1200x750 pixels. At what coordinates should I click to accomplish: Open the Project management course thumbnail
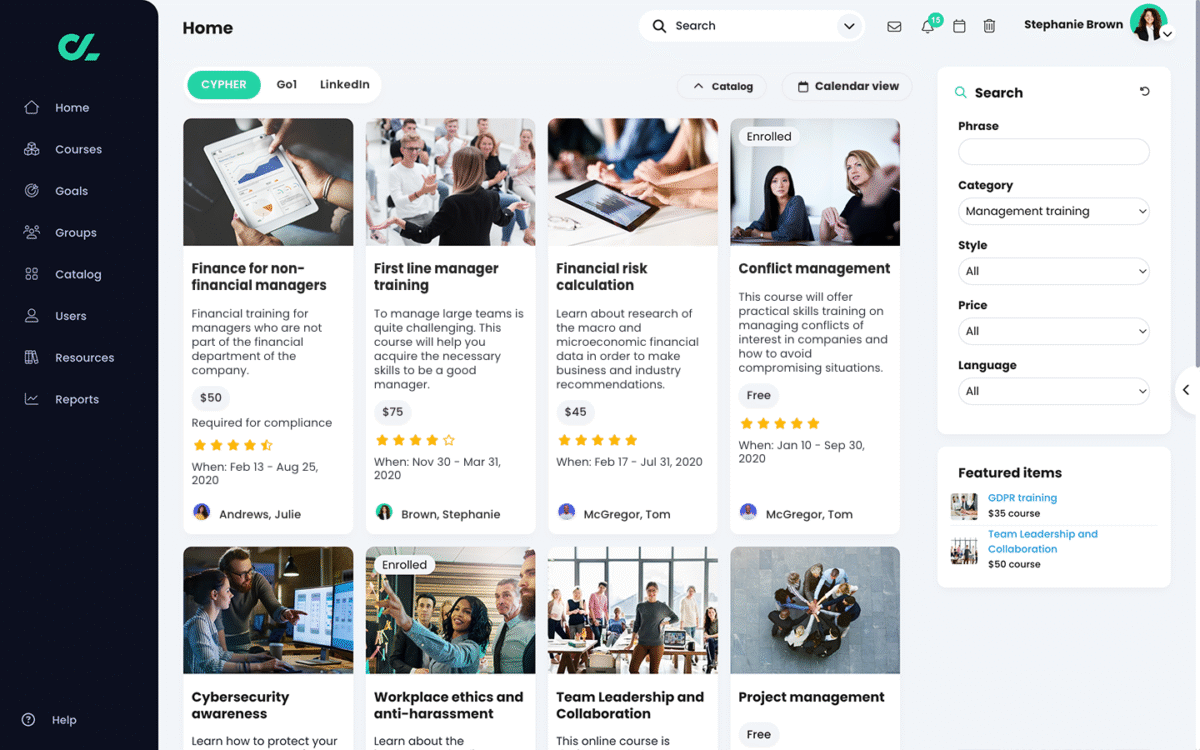point(815,610)
